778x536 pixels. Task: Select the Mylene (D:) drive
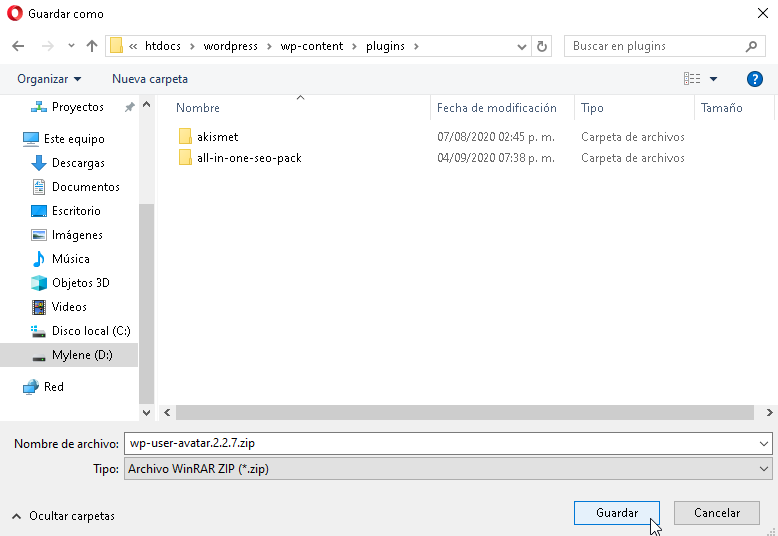(69, 355)
